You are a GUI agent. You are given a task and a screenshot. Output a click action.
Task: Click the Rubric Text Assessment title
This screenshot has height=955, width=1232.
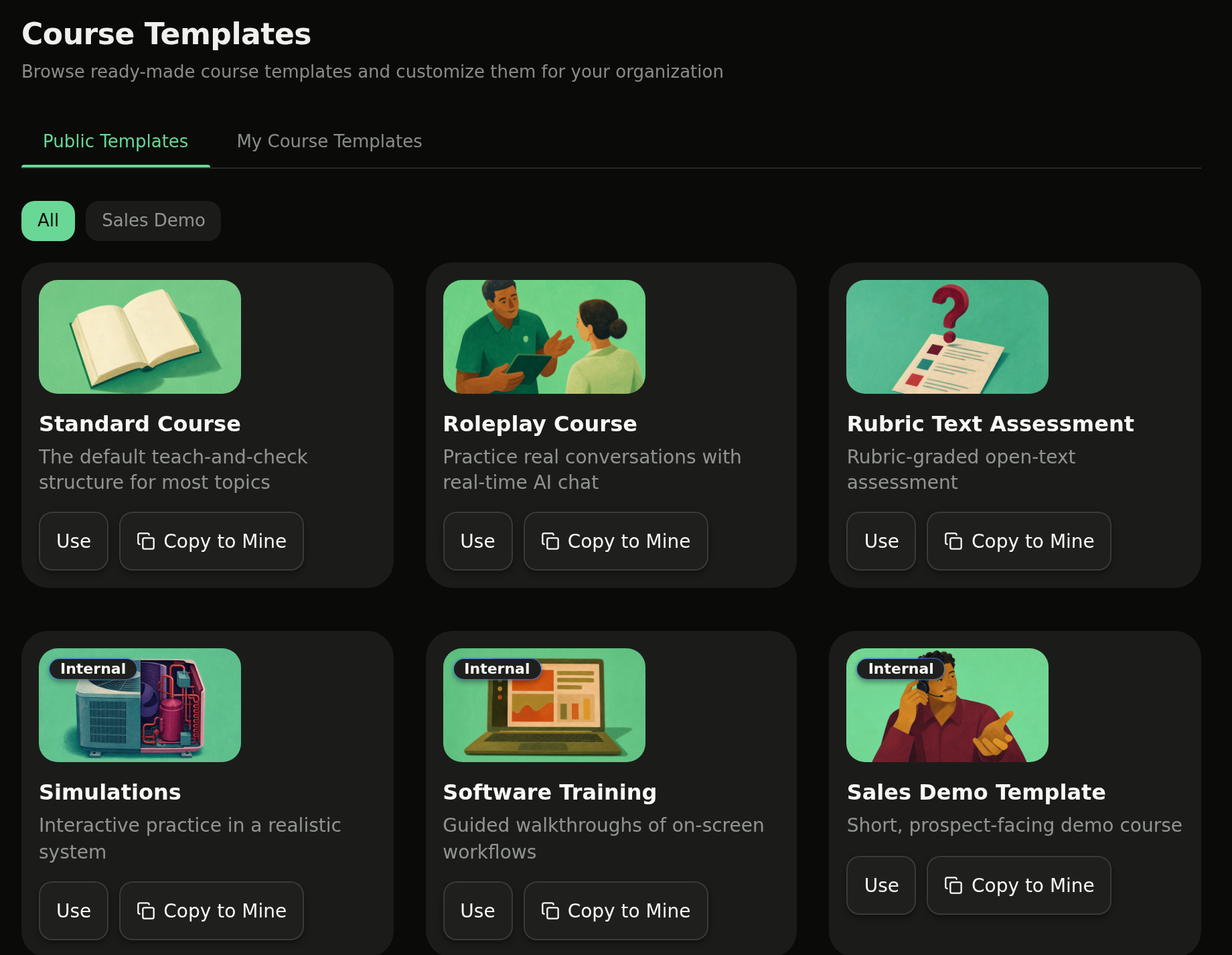pyautogui.click(x=990, y=424)
